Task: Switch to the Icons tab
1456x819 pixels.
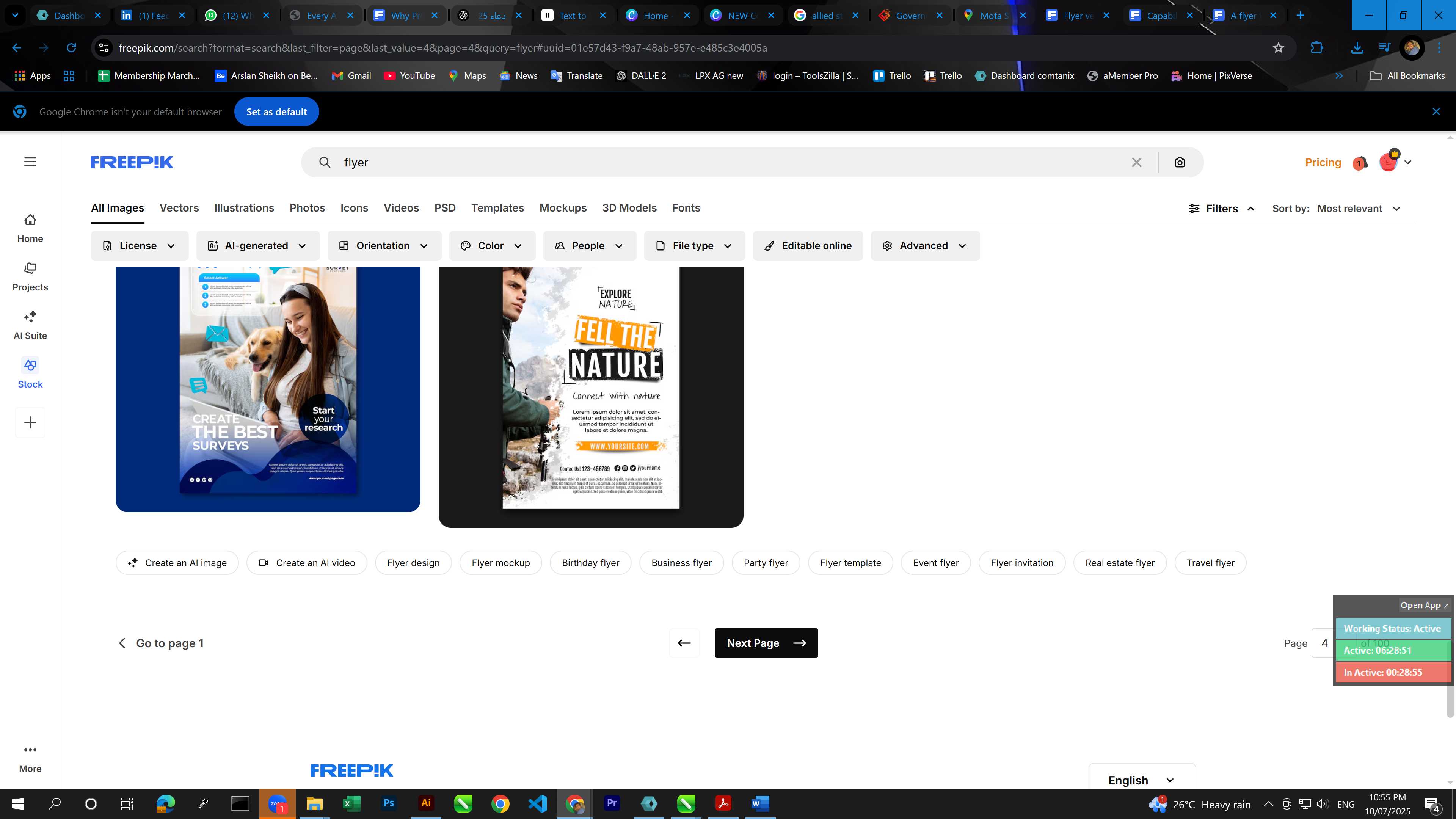Action: (x=355, y=208)
